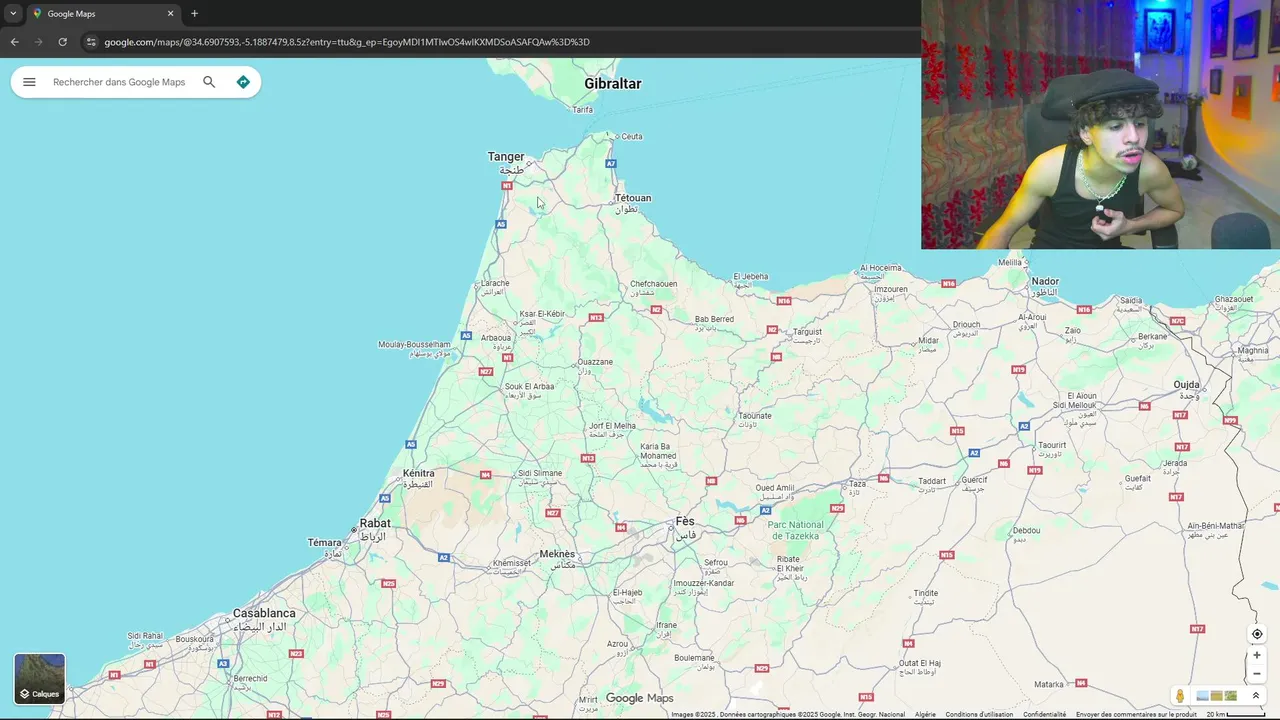Screen dimensions: 1280x720
Task: Activate the Street View pegman icon
Action: [1180, 696]
